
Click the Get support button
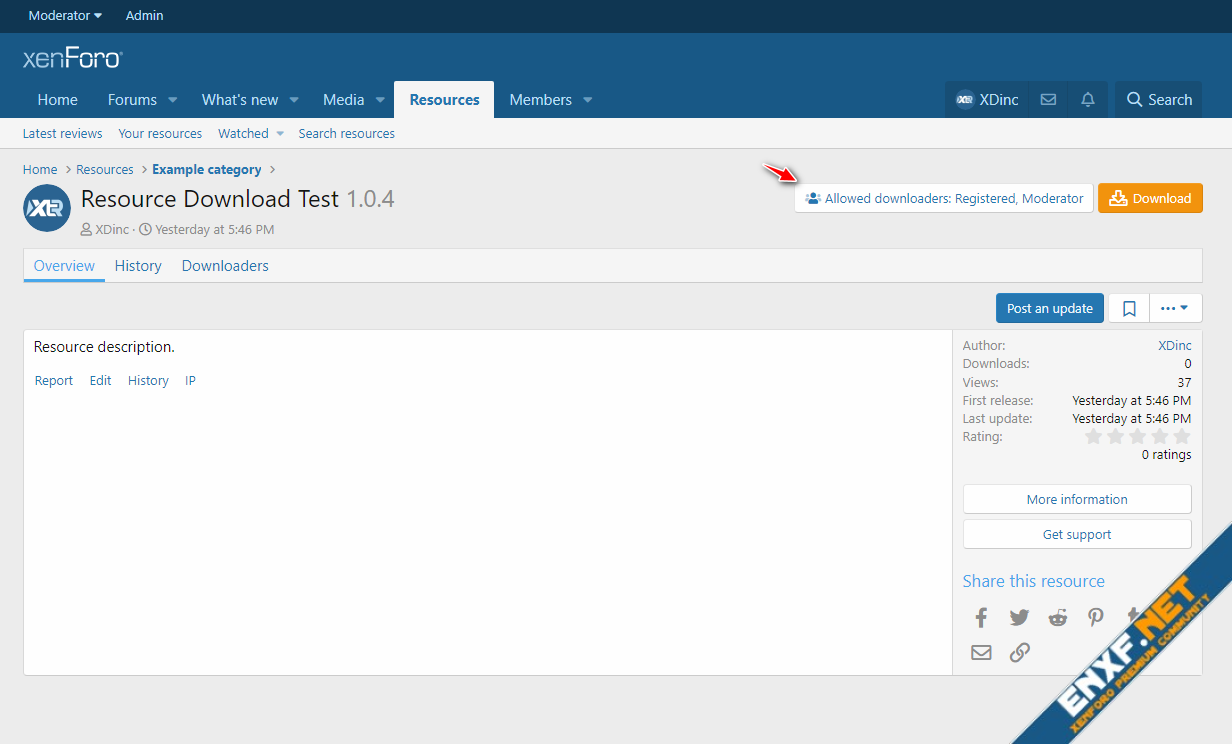pyautogui.click(x=1077, y=534)
